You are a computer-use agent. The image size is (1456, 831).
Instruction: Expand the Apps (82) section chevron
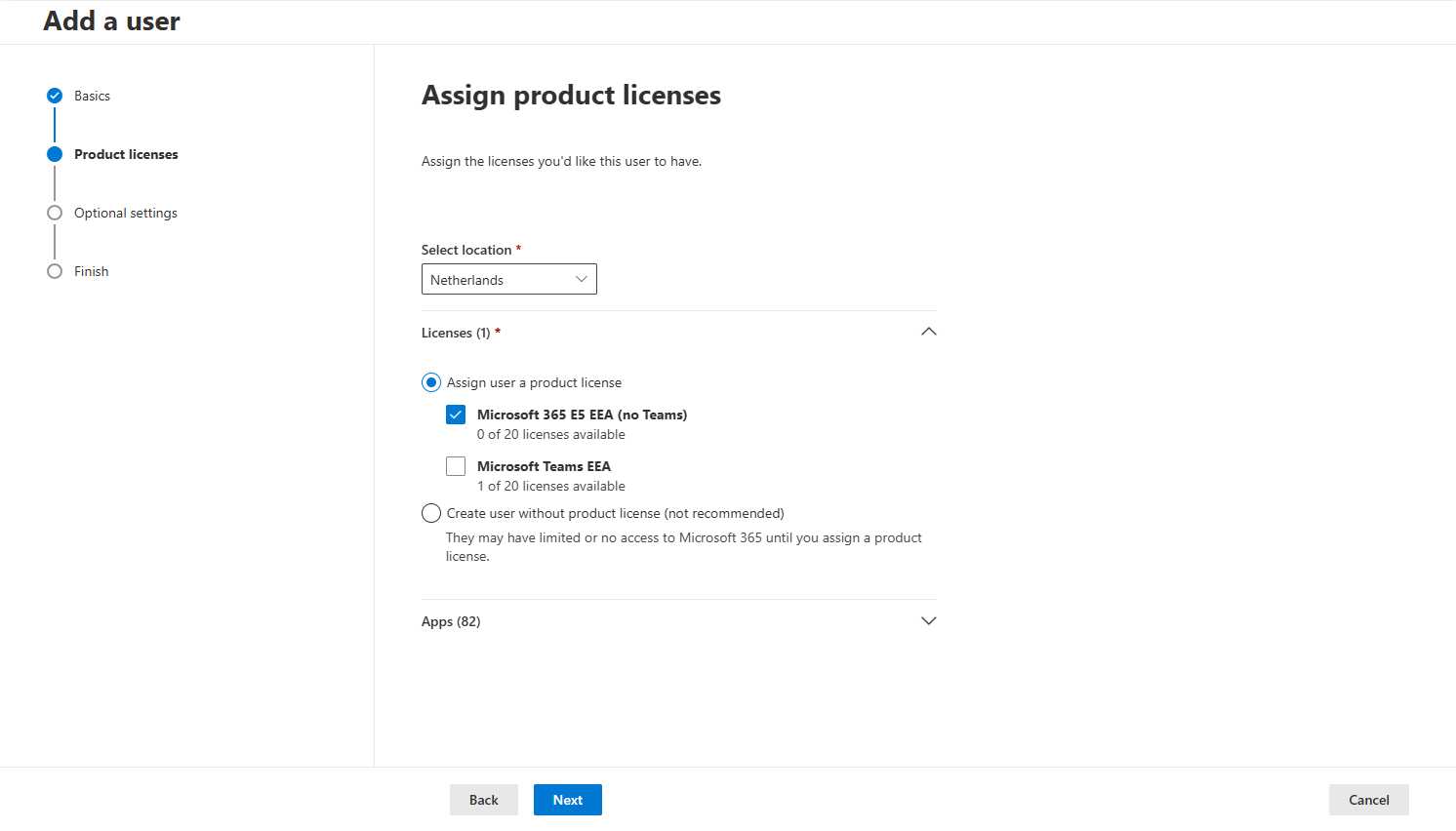tap(929, 620)
